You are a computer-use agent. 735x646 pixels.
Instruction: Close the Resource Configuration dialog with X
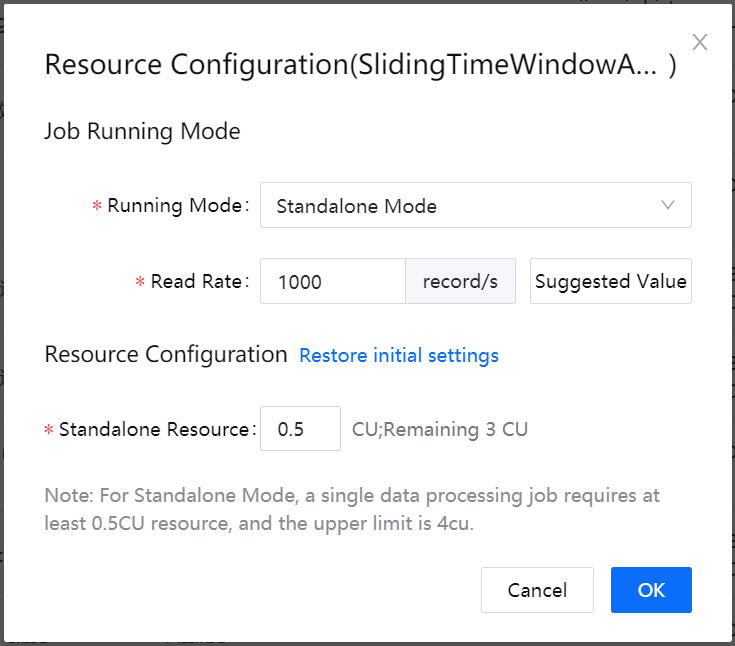[700, 42]
